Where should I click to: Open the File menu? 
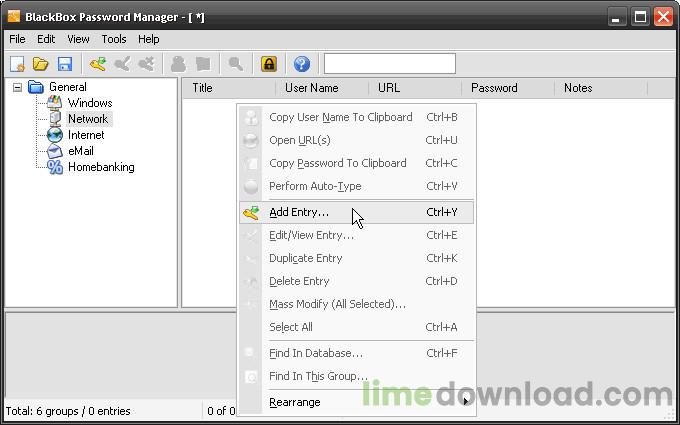(x=17, y=39)
